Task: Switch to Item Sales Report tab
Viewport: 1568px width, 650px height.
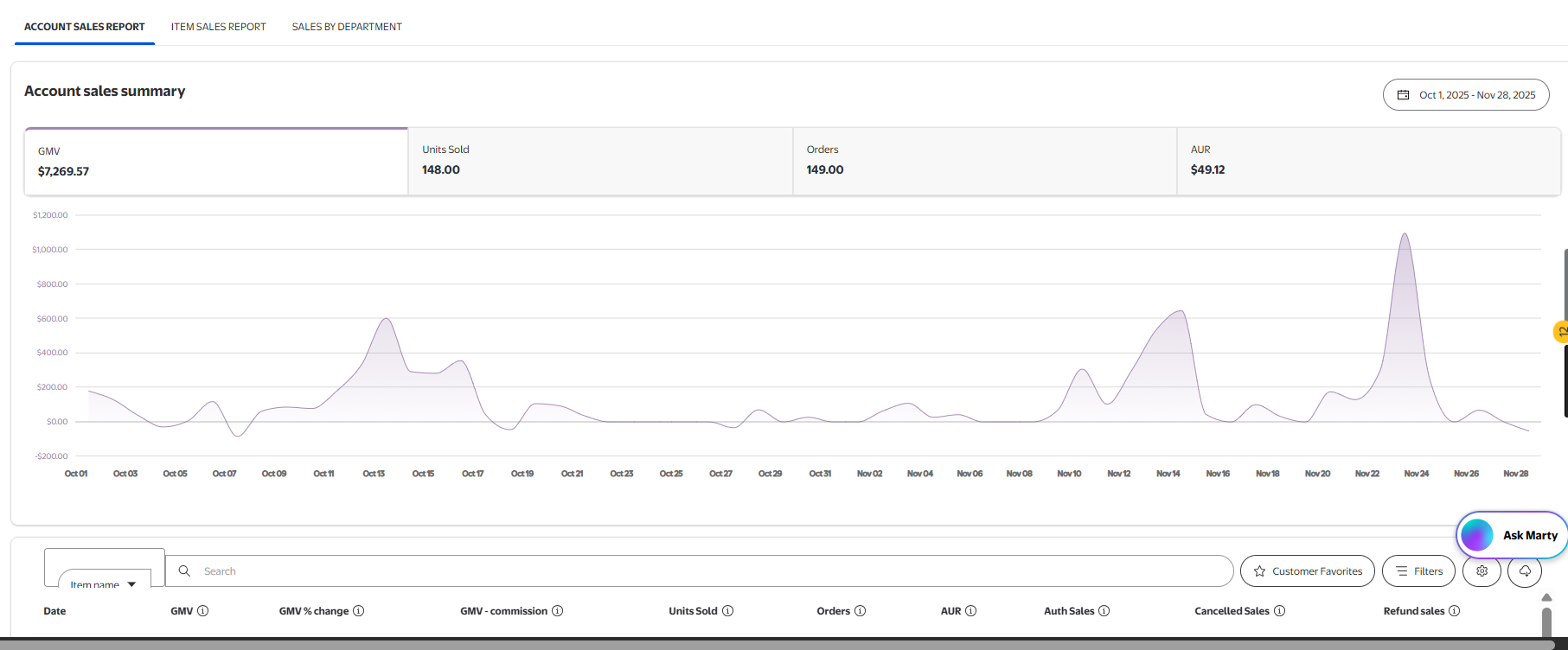Action: tap(218, 27)
